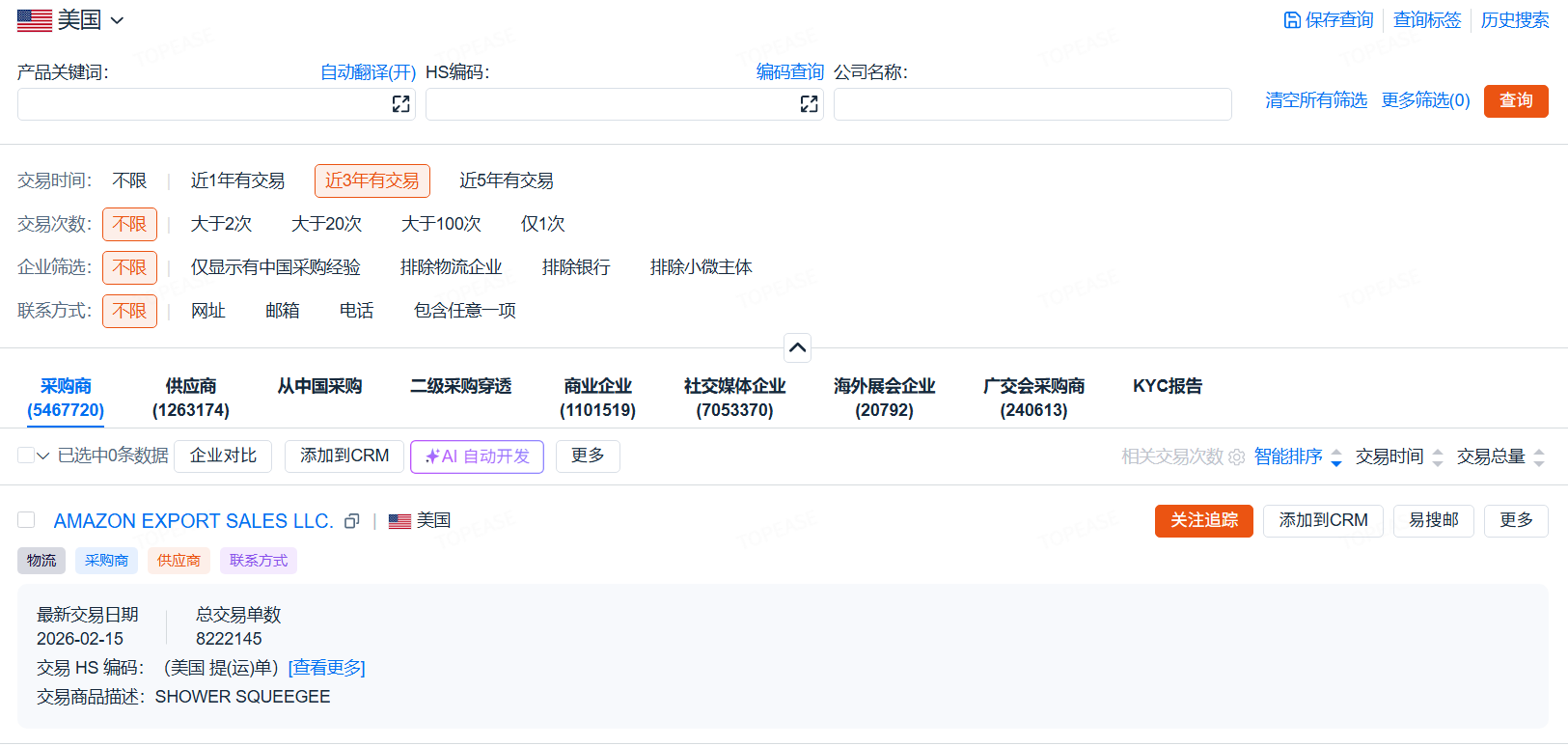The width and height of the screenshot is (1568, 746).
Task: Sort by 智能排序 arrows
Action: click(x=1335, y=457)
